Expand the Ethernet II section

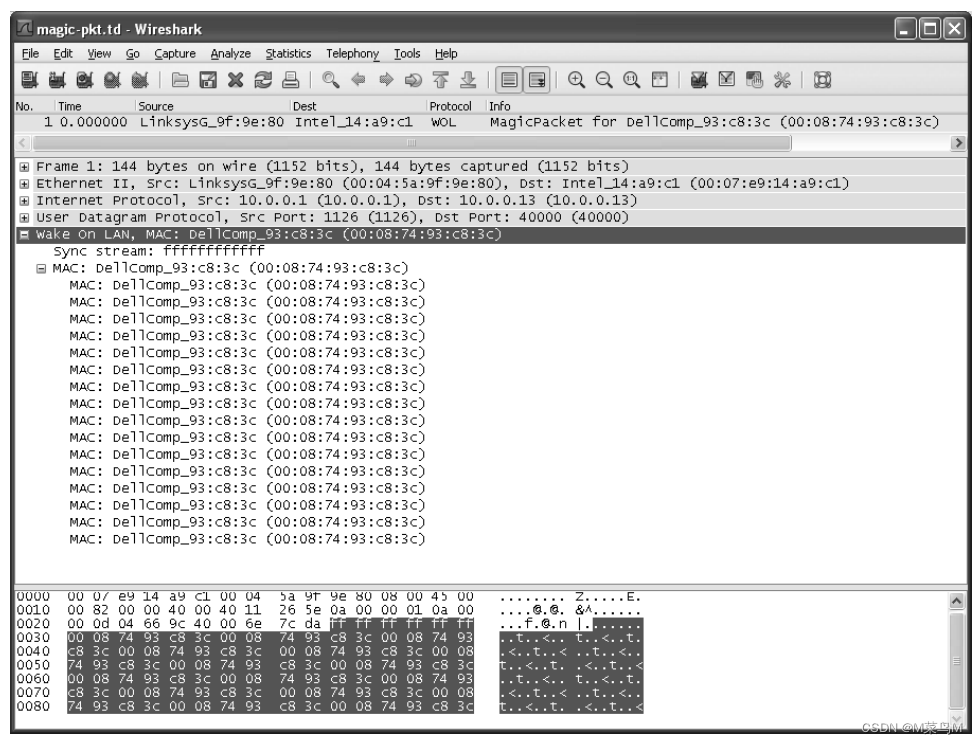(24, 184)
